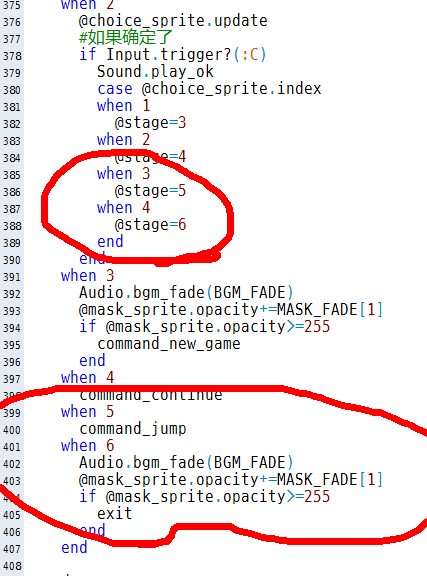The height and width of the screenshot is (576, 427).
Task: Click line number 391 in the gutter
Action: pos(12,277)
